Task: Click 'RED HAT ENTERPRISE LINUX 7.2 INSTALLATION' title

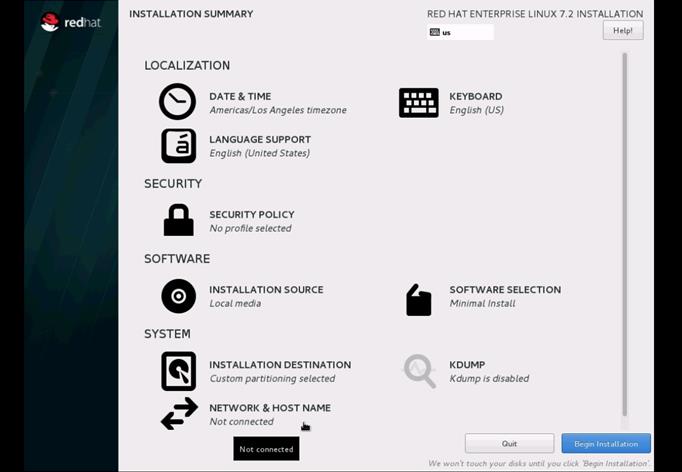Action: (535, 14)
